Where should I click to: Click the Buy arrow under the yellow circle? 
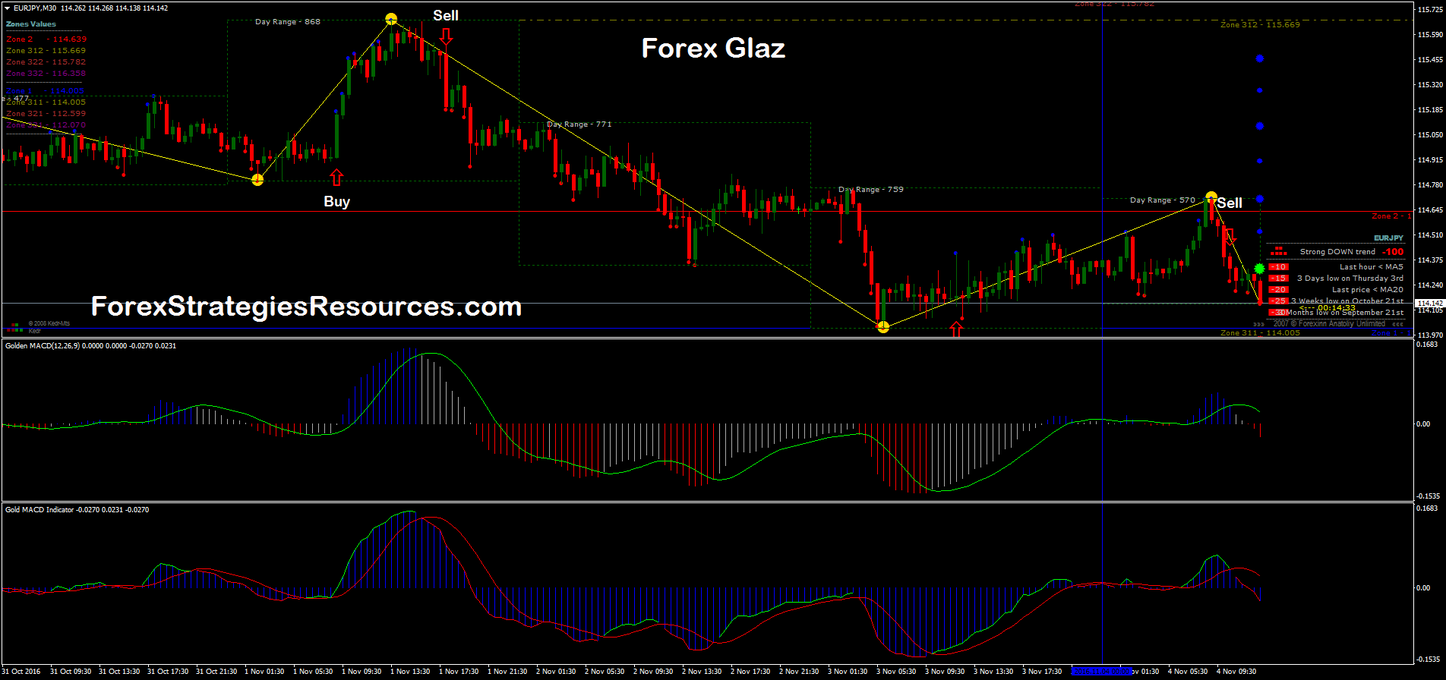pyautogui.click(x=336, y=179)
